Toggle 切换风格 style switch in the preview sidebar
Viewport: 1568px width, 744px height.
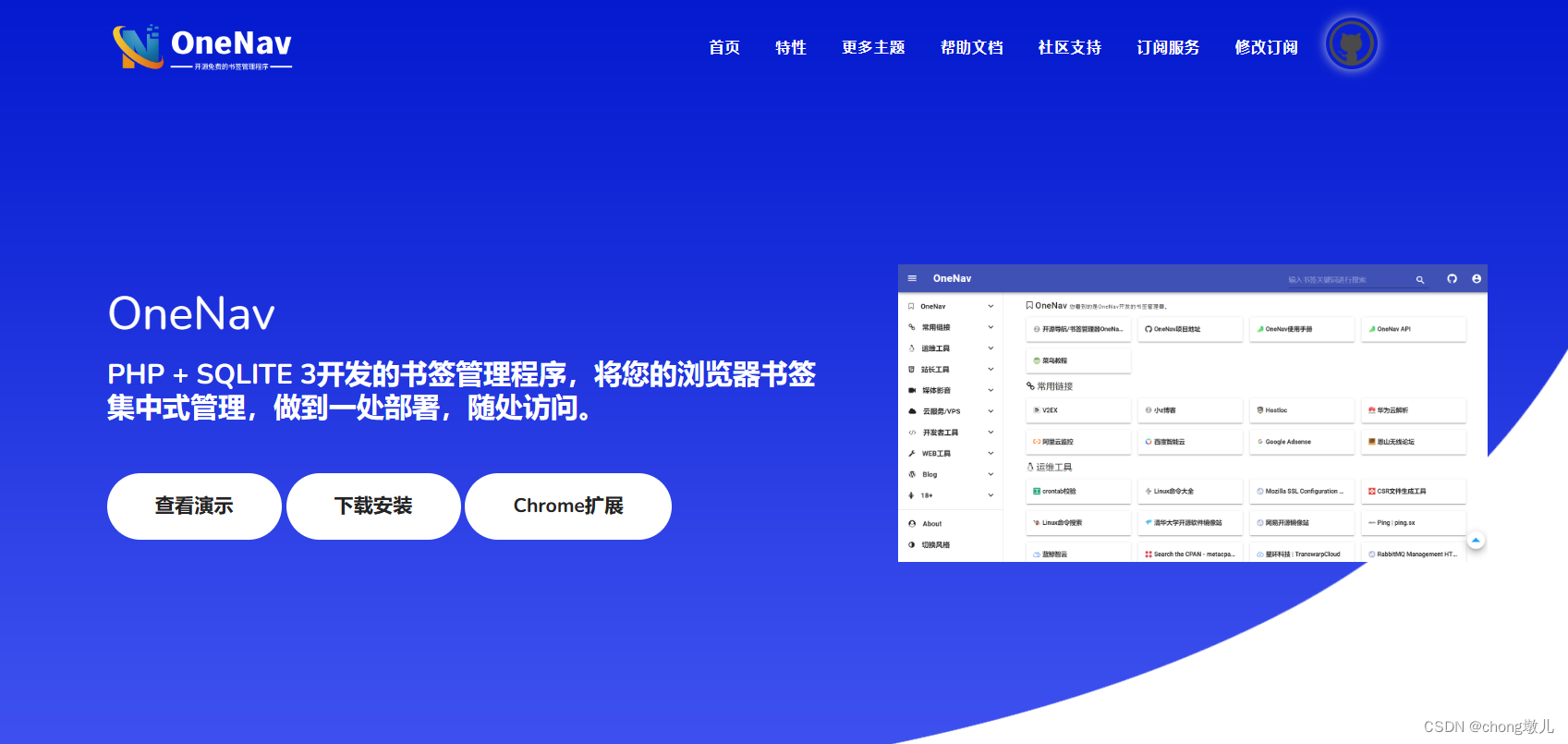click(929, 545)
